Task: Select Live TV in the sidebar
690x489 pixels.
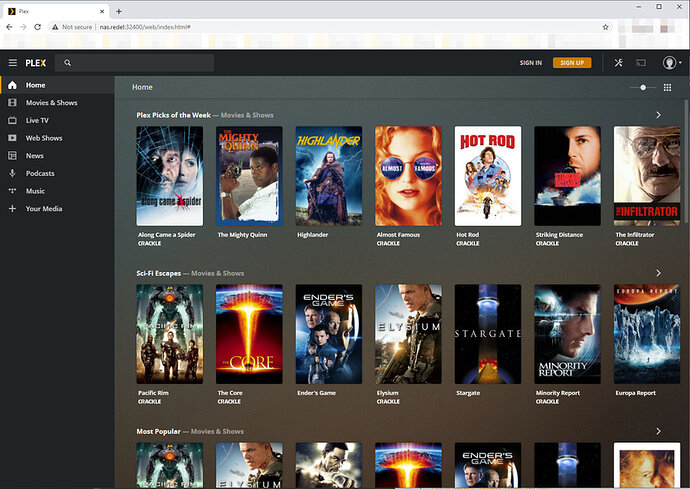Action: click(x=57, y=120)
